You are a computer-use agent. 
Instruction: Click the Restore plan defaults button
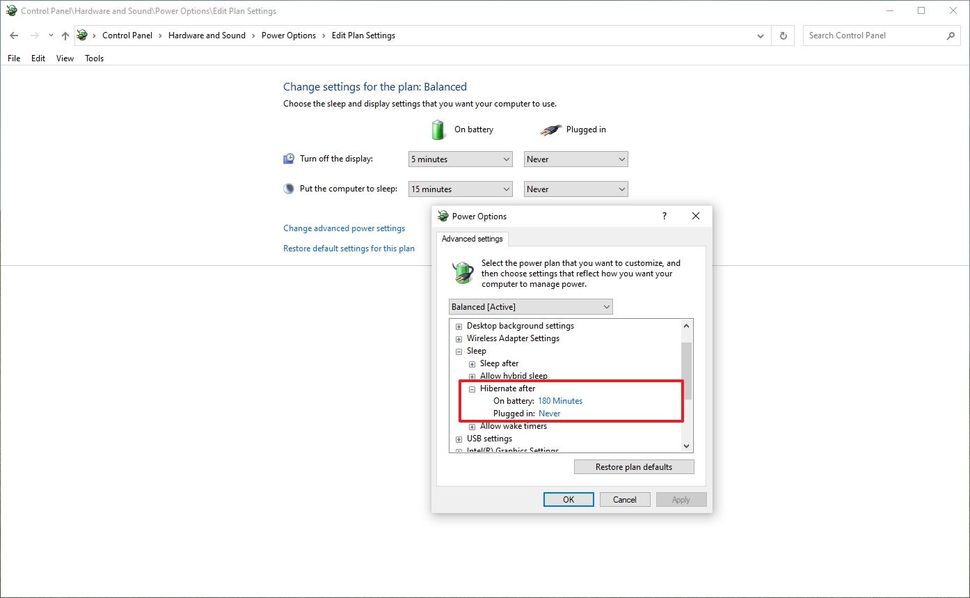point(633,466)
